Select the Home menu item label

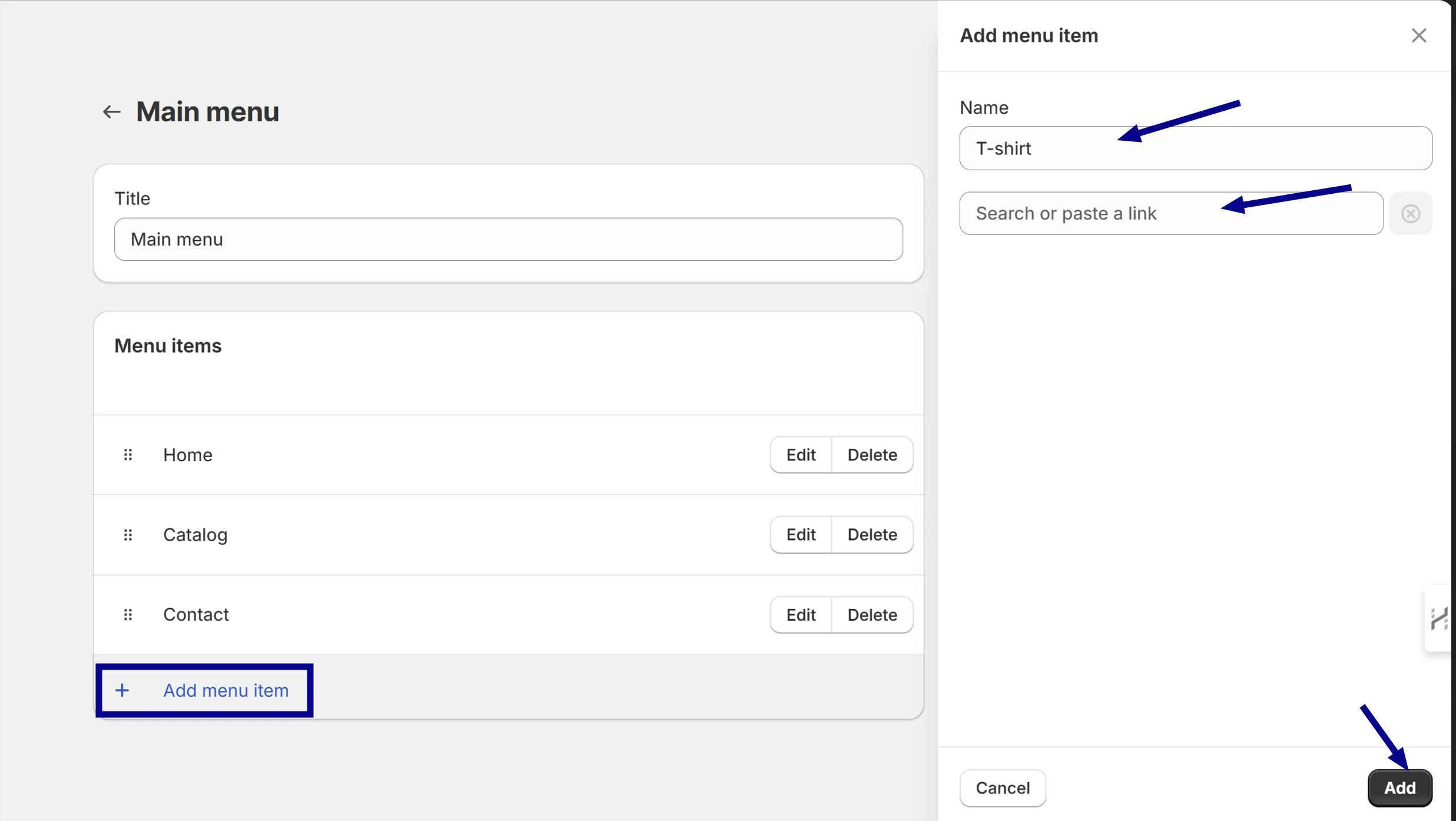click(x=188, y=455)
